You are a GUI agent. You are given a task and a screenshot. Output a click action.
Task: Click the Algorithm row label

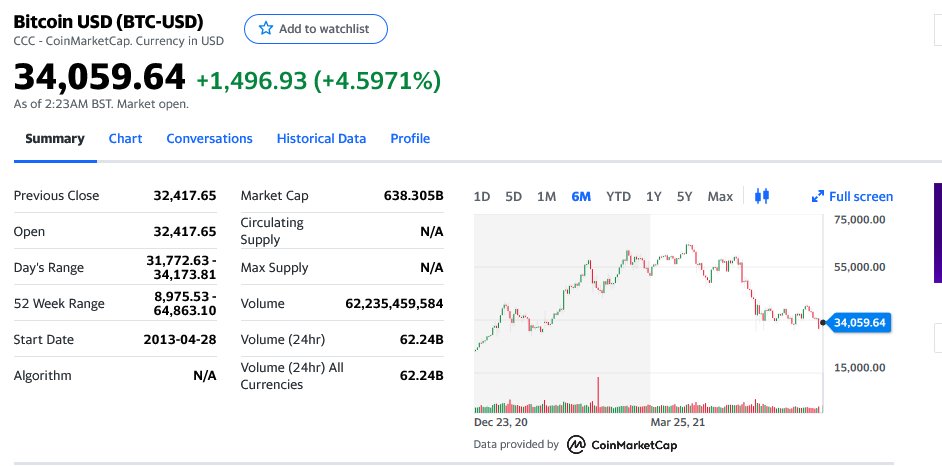pos(42,375)
